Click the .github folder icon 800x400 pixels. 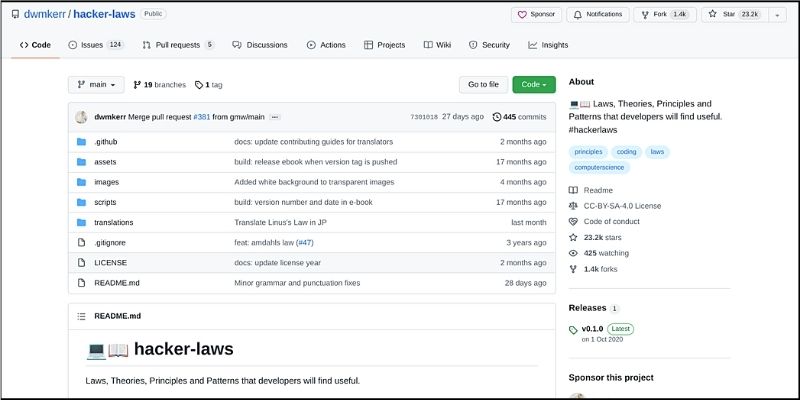tap(81, 142)
